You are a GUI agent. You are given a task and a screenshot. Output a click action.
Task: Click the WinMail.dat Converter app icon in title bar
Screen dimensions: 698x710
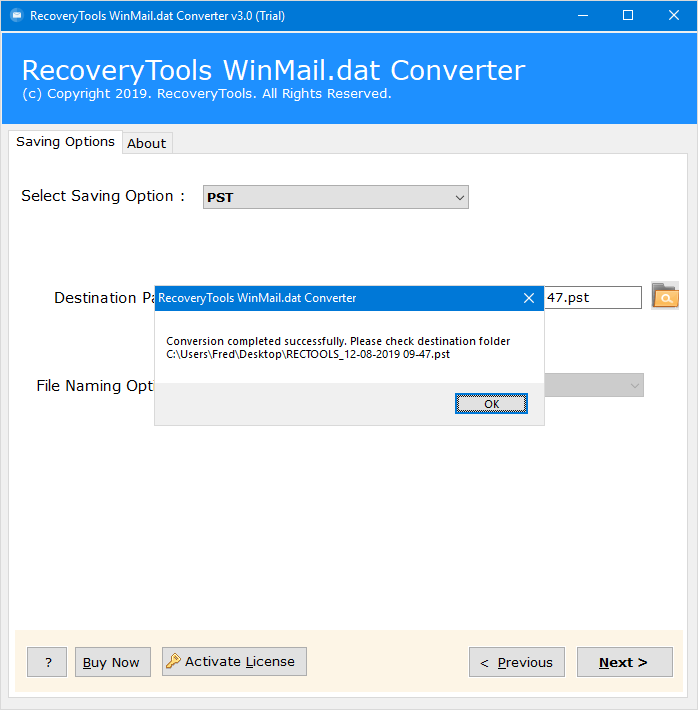16,16
